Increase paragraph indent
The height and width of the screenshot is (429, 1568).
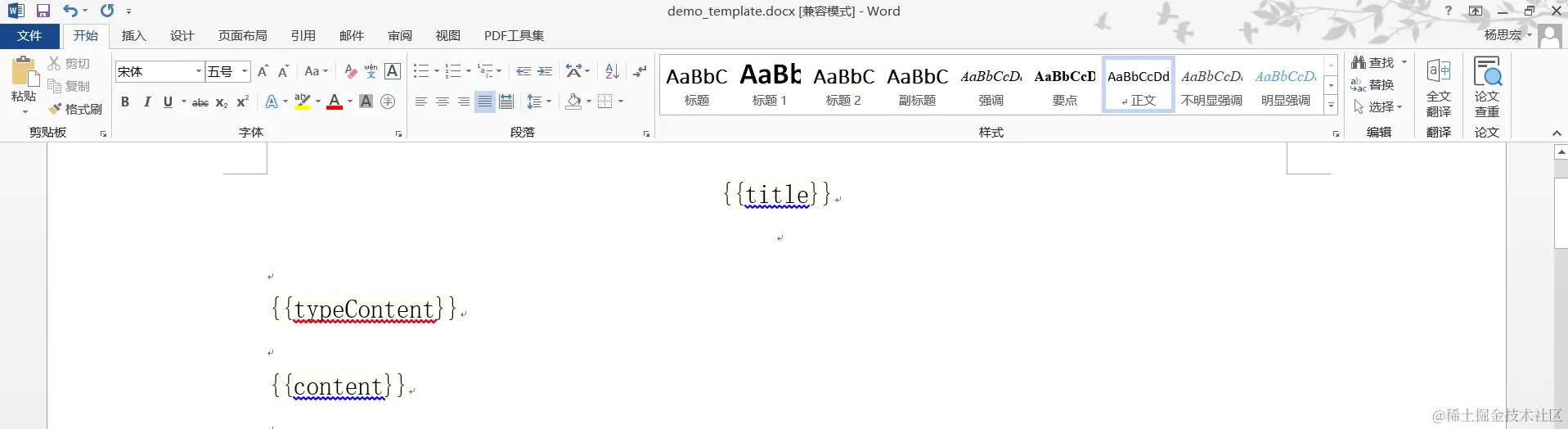[x=545, y=71]
